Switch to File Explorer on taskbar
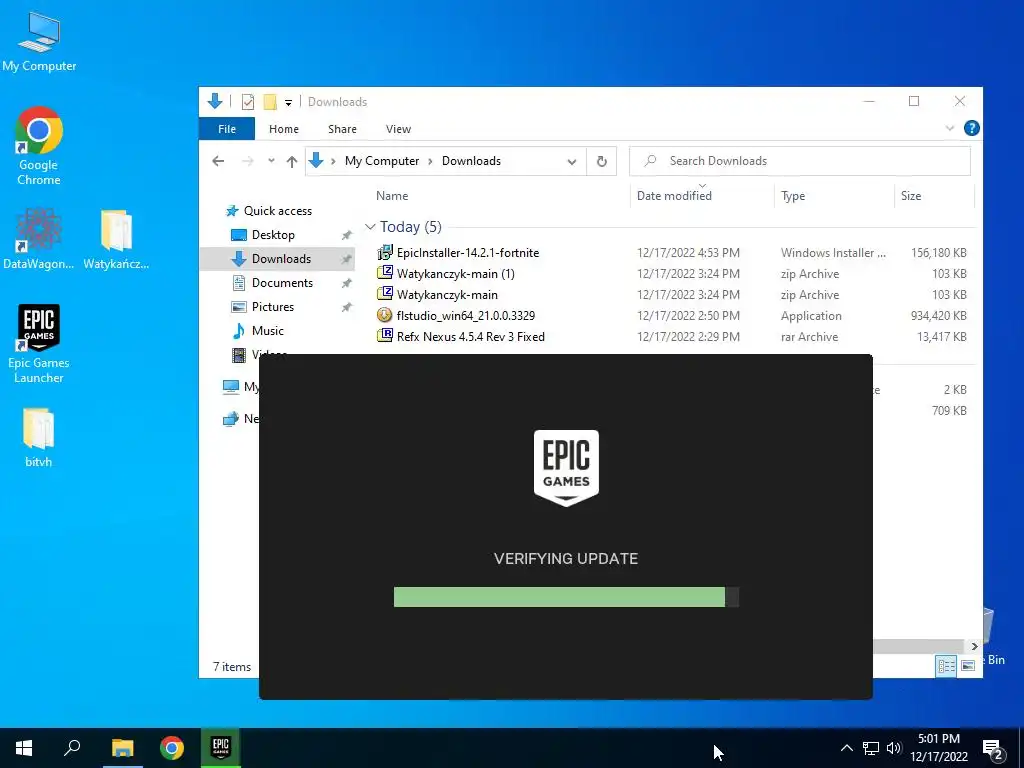Viewport: 1024px width, 768px height. (x=122, y=748)
